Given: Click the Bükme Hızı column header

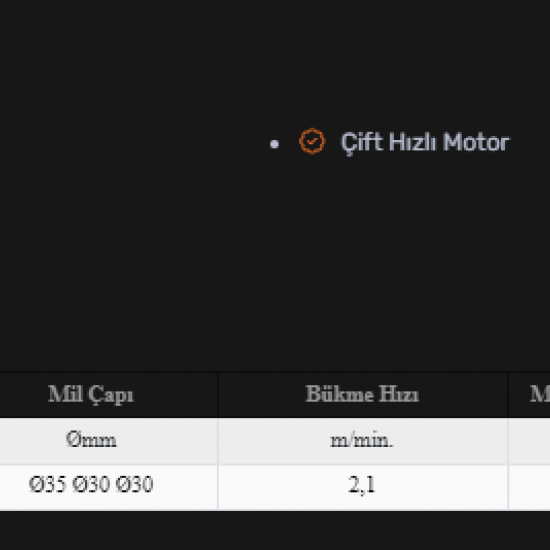Looking at the screenshot, I should coord(362,394).
